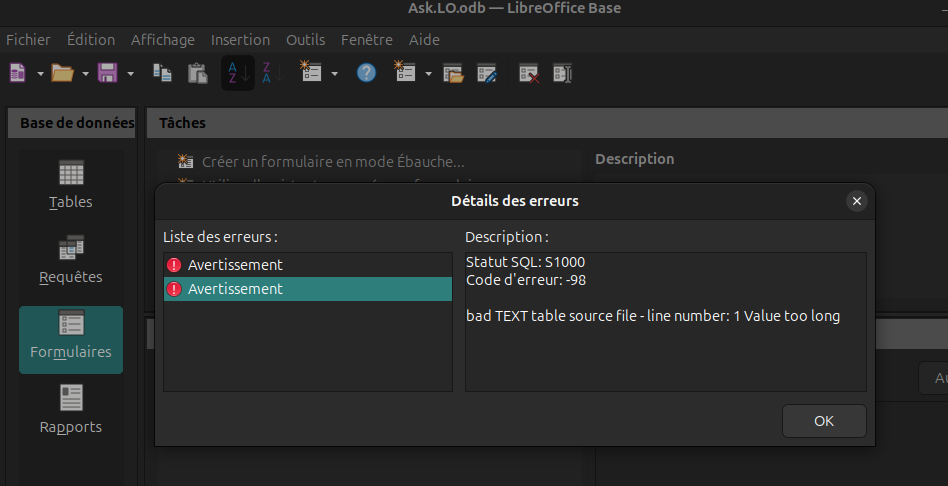
Task: Click the Delete form icon with red X
Action: pyautogui.click(x=528, y=73)
